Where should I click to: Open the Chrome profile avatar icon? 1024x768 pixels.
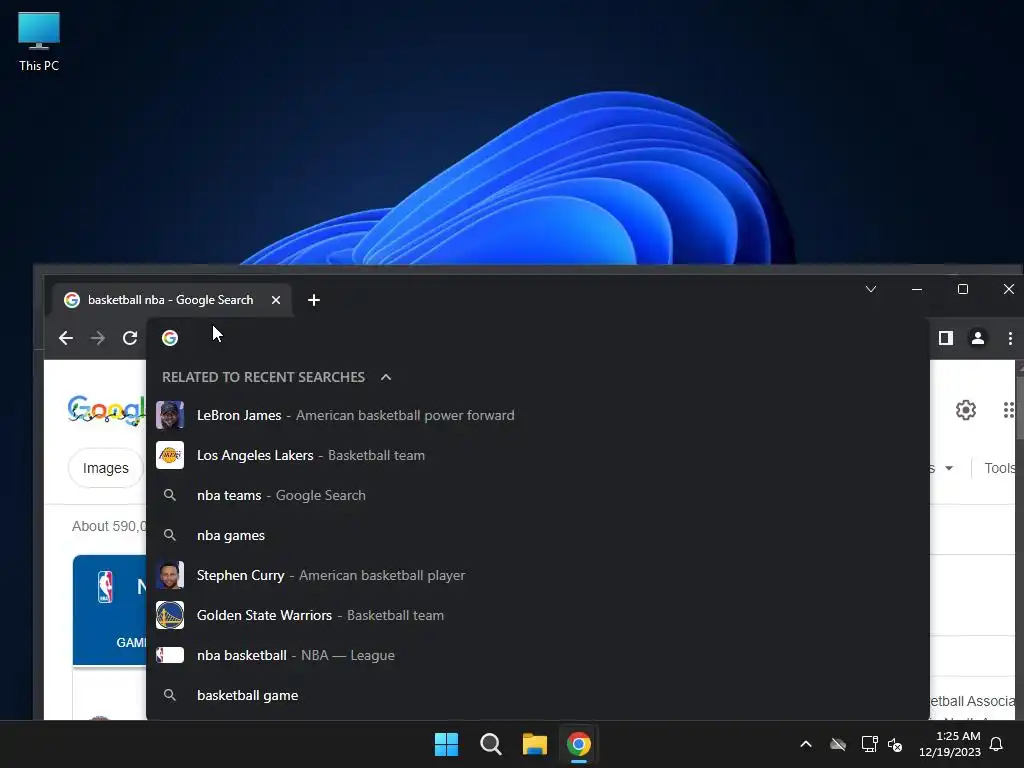978,338
